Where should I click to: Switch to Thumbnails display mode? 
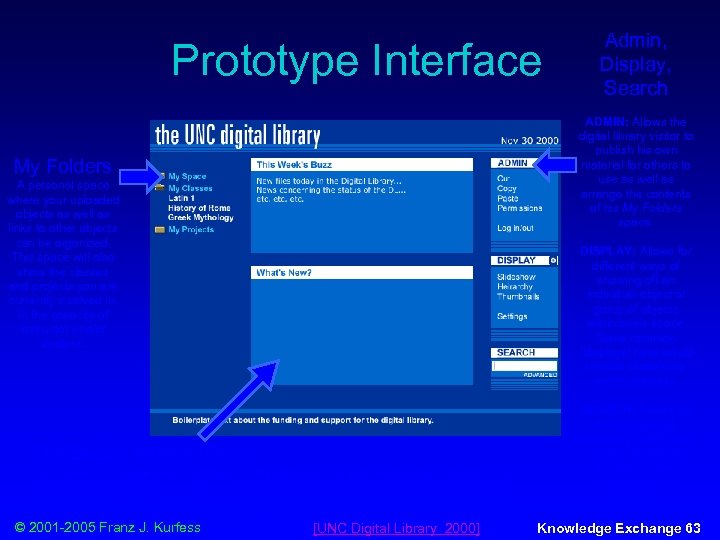click(x=518, y=297)
